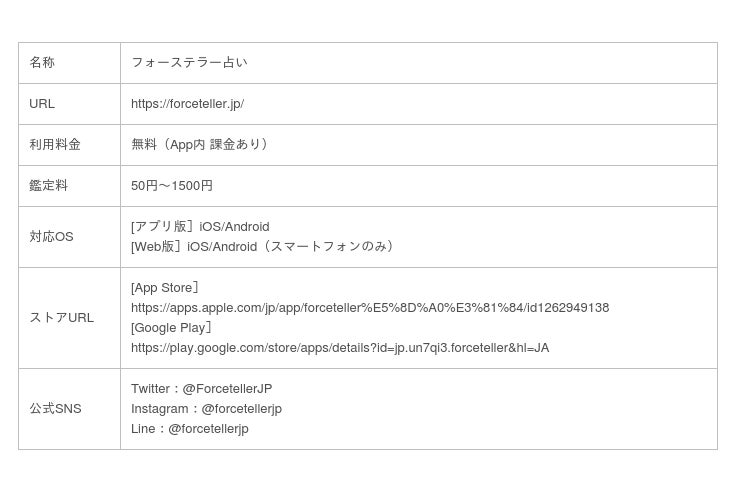Click the forceteller.jp website URL

coord(187,104)
